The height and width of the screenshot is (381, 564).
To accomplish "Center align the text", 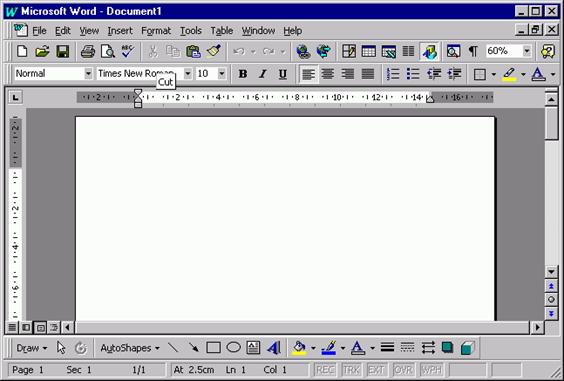I will [x=328, y=74].
